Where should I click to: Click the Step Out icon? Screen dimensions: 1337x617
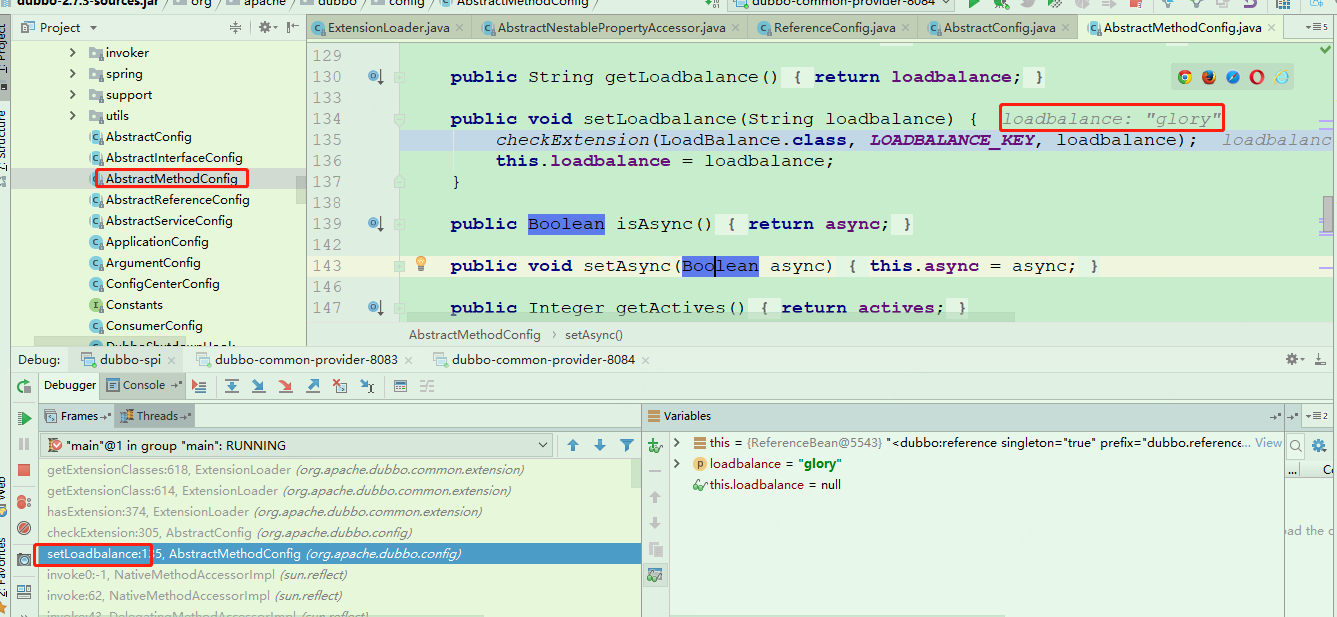click(312, 386)
